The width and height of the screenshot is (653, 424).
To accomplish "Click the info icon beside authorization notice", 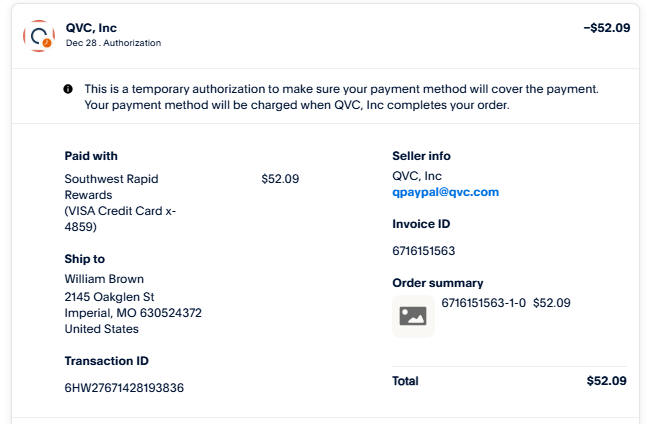I will point(68,89).
